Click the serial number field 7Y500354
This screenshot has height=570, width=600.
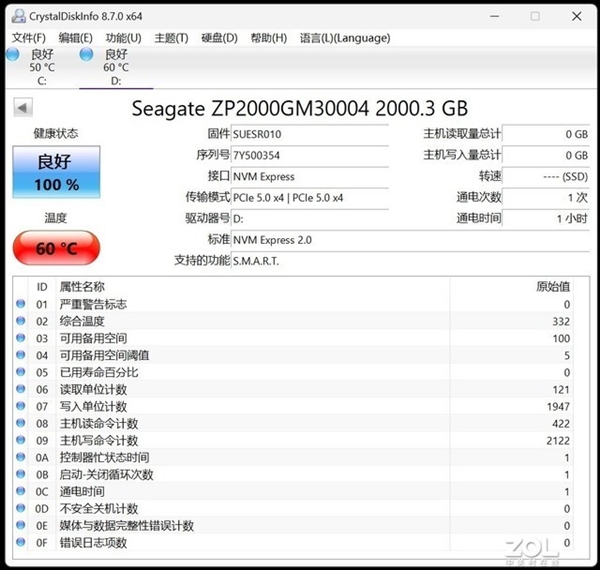click(x=310, y=155)
